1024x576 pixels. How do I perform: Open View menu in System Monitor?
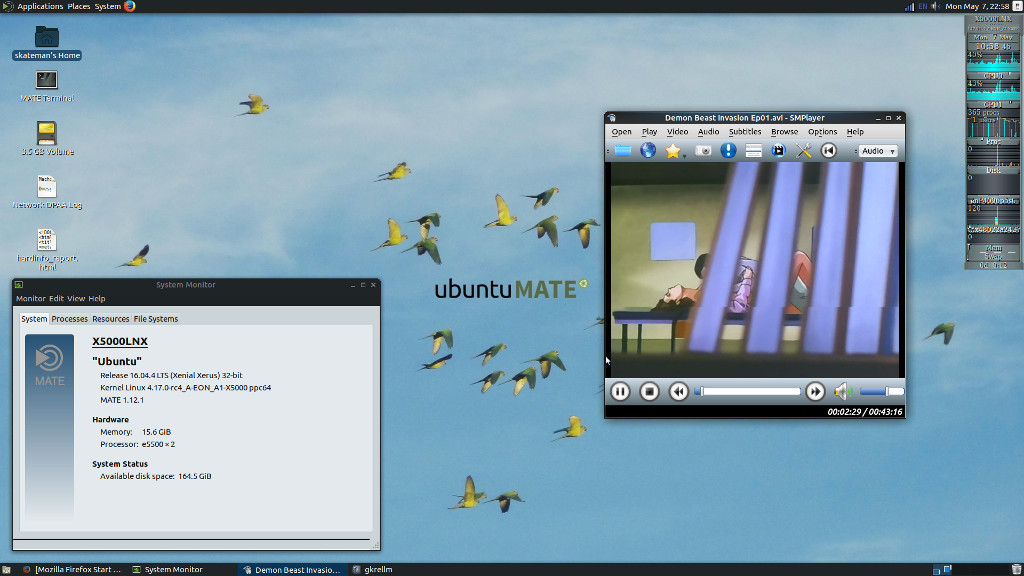pyautogui.click(x=76, y=298)
